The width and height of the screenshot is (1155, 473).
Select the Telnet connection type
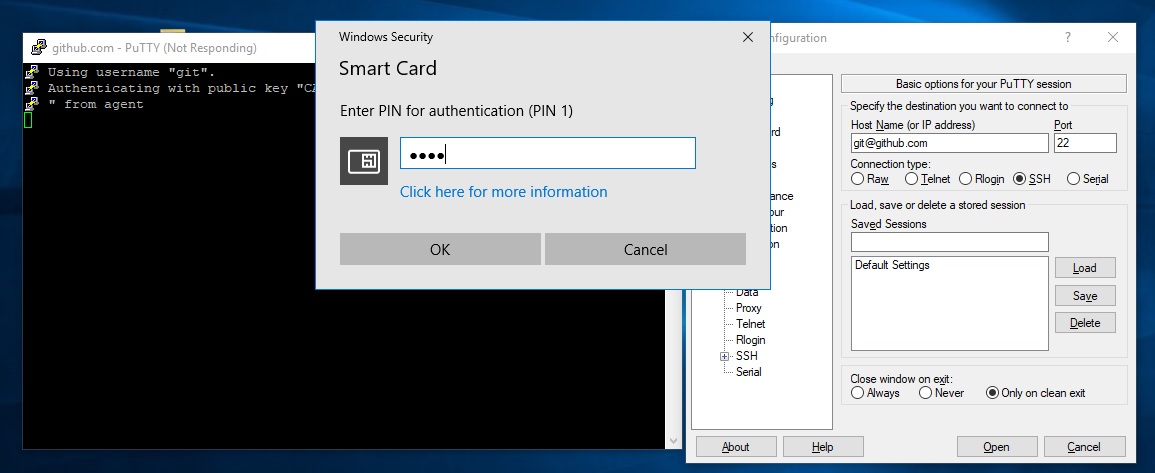tap(927, 178)
